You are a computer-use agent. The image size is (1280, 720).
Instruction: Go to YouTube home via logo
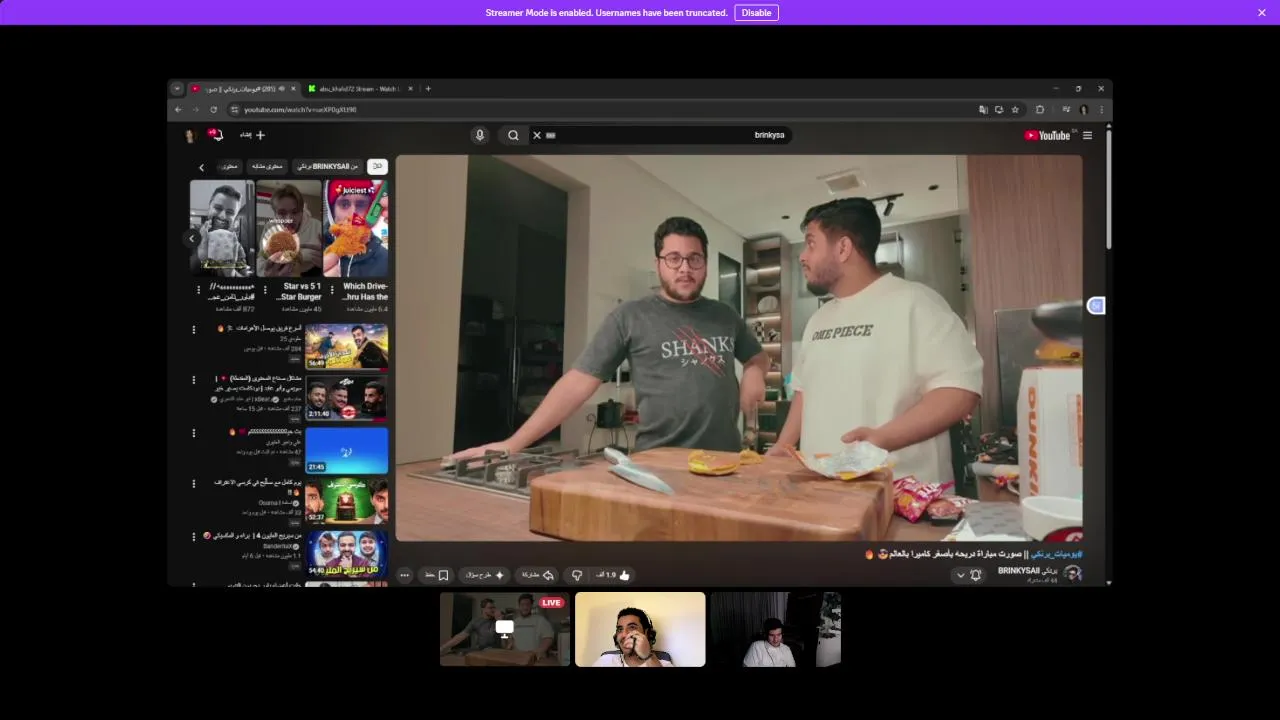[x=1047, y=135]
